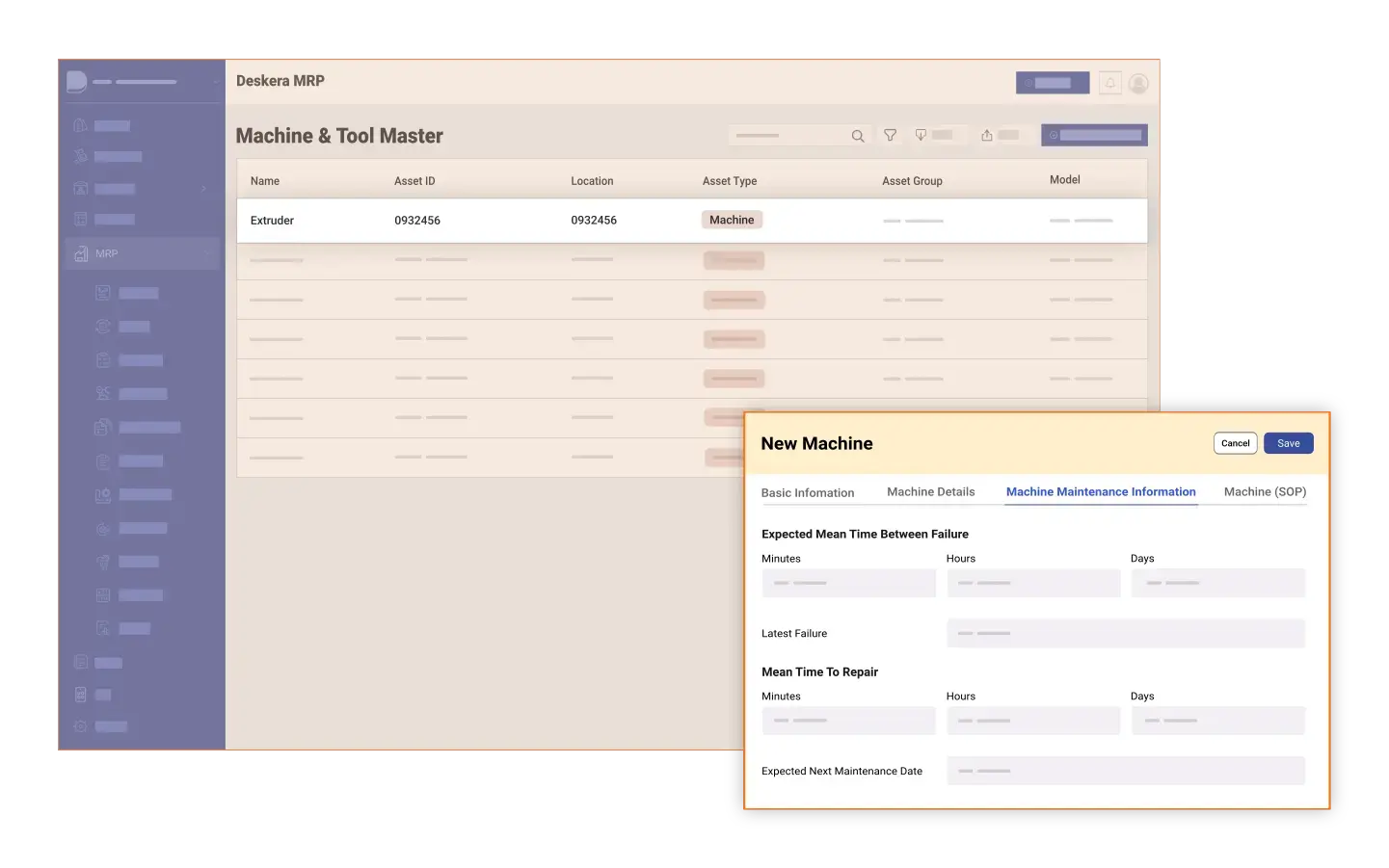Open the Machine (SOP) tab
This screenshot has width=1389, height=868.
point(1264,491)
